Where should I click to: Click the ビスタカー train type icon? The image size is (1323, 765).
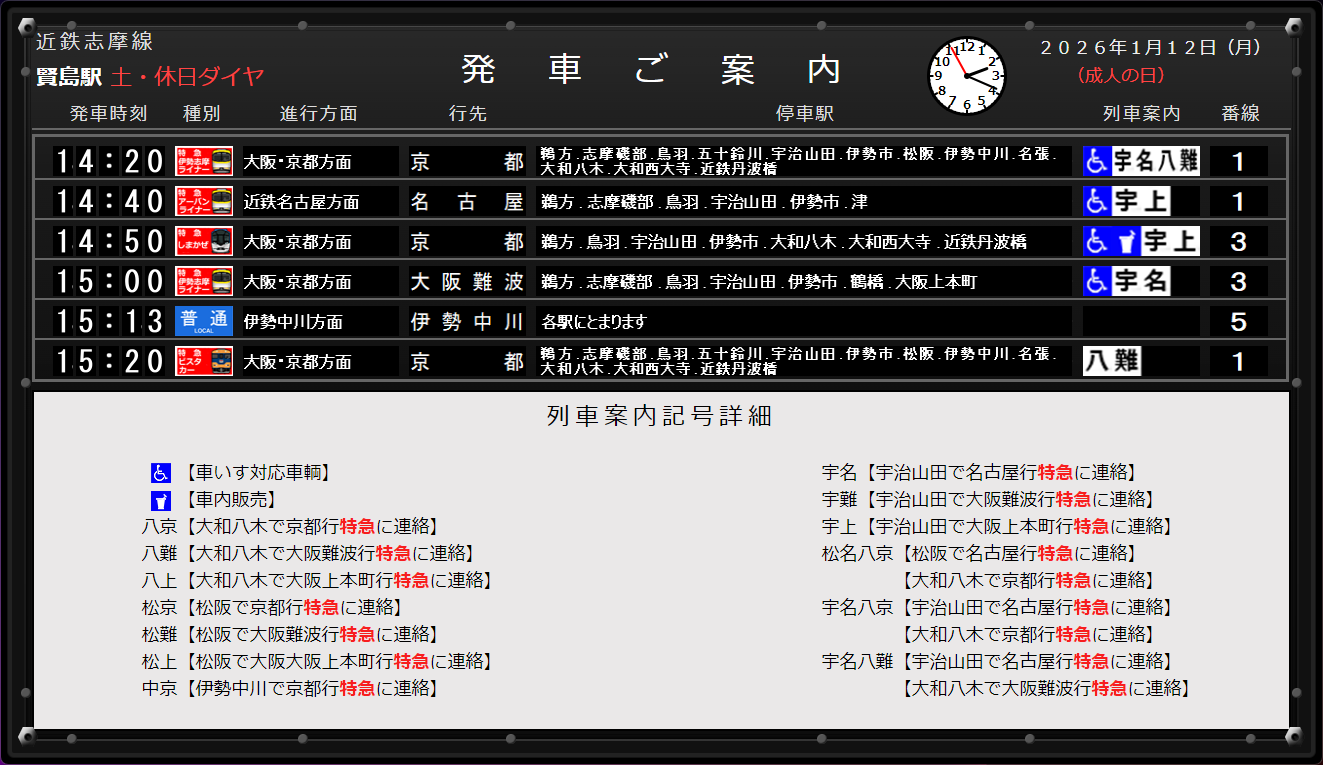point(204,361)
